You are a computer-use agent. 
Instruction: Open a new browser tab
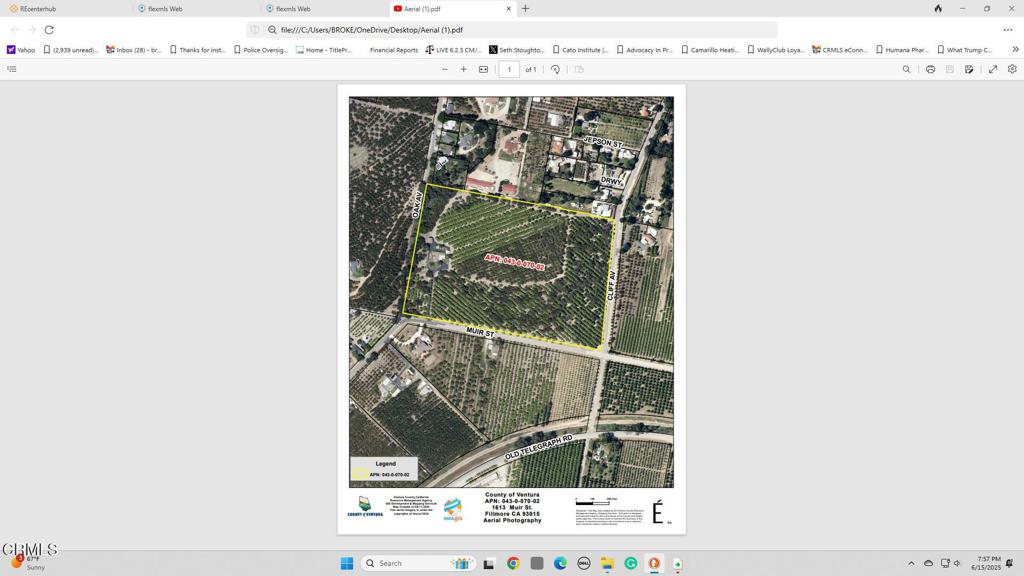click(x=525, y=8)
